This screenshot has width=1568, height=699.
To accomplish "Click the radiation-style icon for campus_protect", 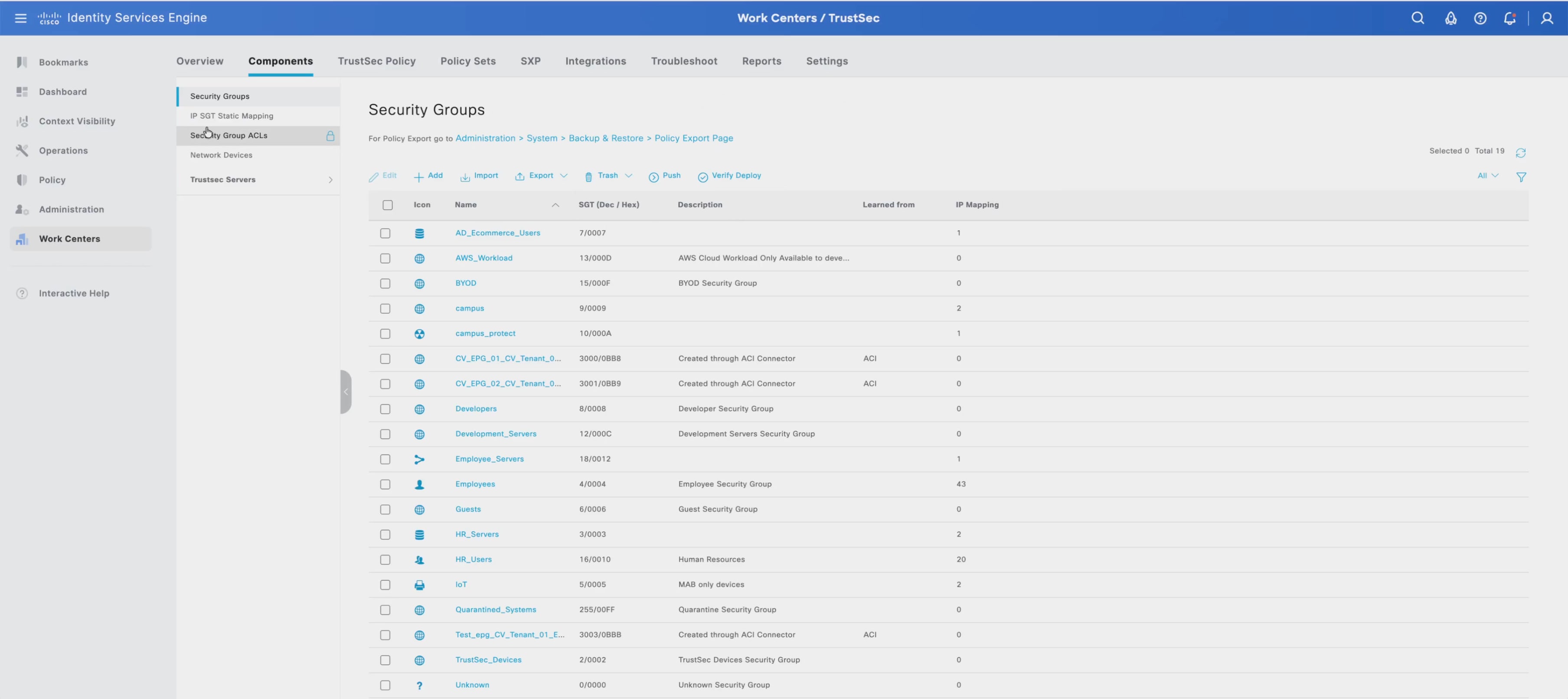I will (419, 333).
